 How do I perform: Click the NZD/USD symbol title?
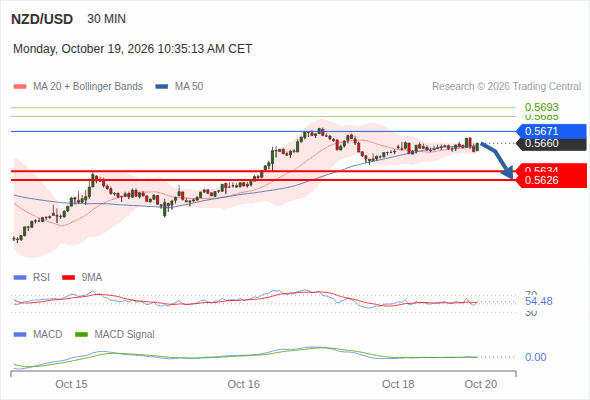[42, 19]
